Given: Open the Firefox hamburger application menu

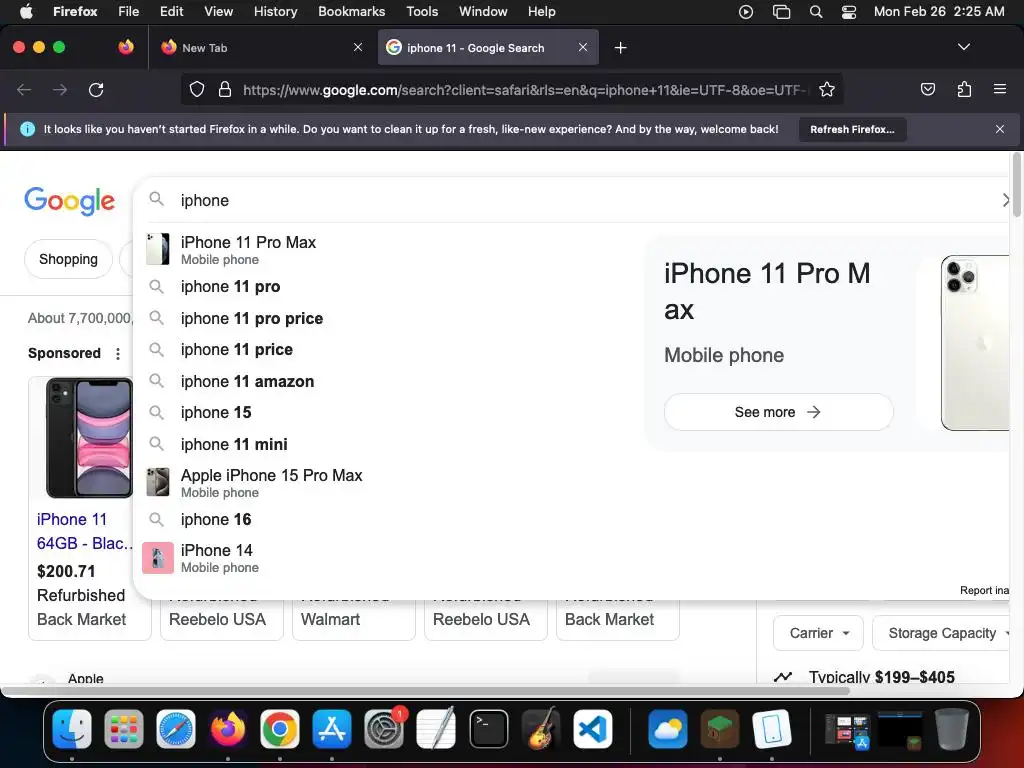Looking at the screenshot, I should (999, 89).
